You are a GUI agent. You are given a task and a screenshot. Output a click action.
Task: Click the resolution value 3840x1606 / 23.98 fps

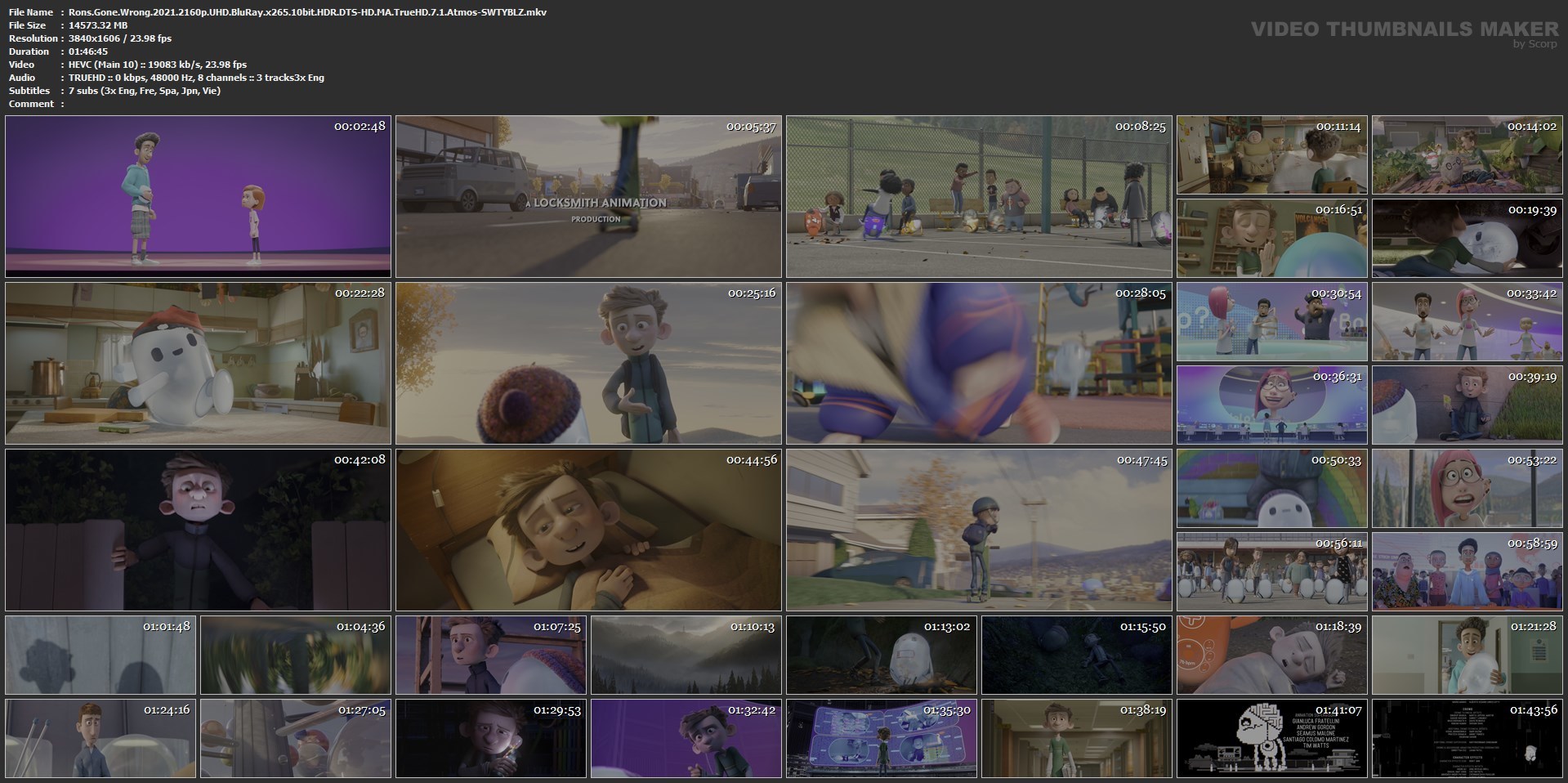pyautogui.click(x=120, y=38)
